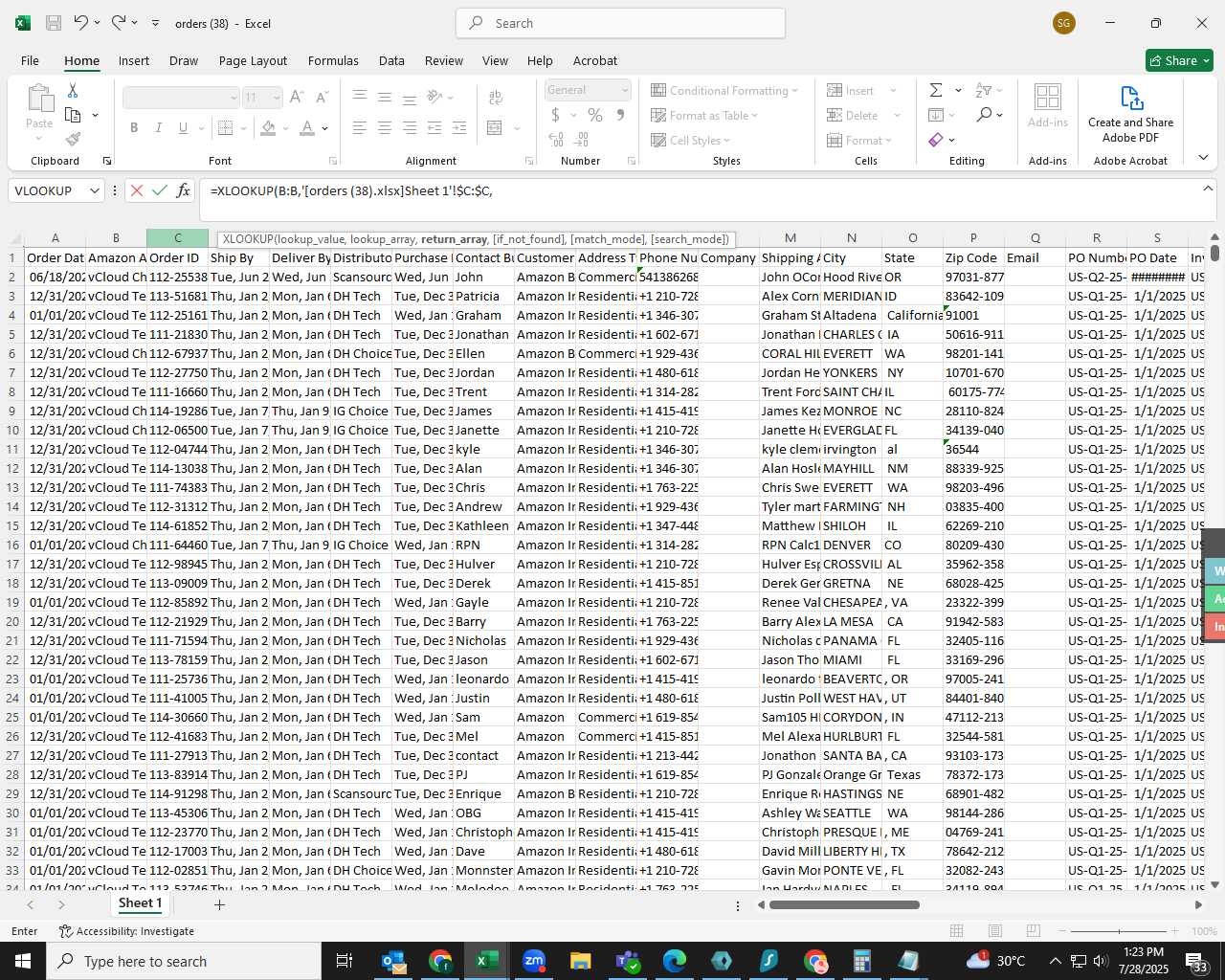Toggle Italic formatting

coord(158,127)
